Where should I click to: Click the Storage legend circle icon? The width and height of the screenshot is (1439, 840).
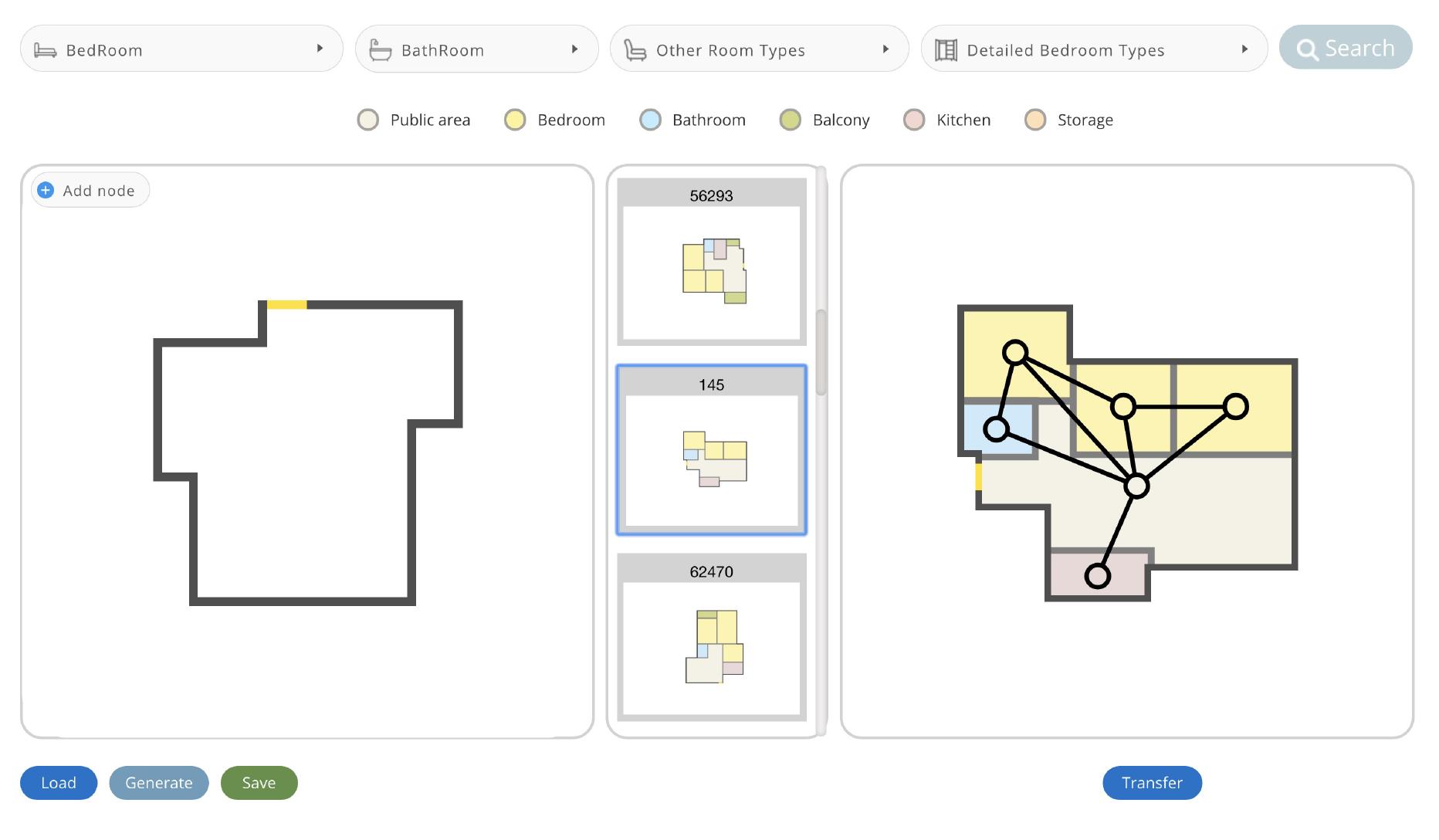point(1034,120)
